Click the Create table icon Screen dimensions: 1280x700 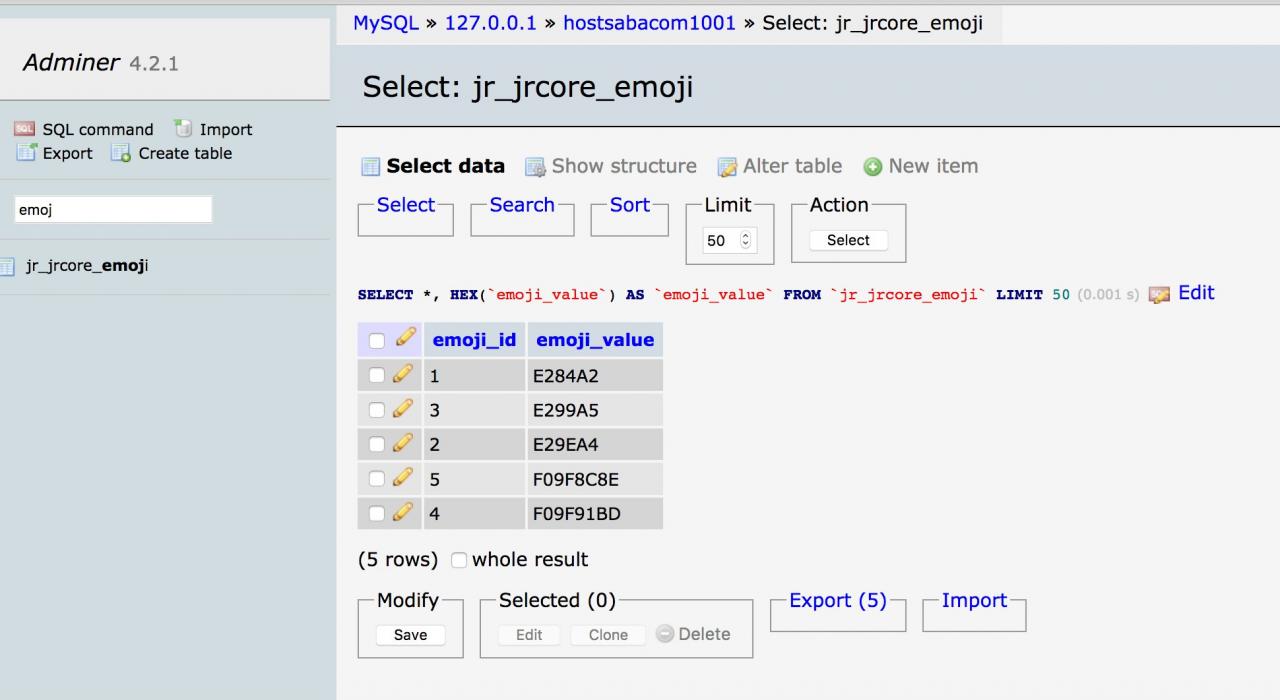tap(121, 153)
